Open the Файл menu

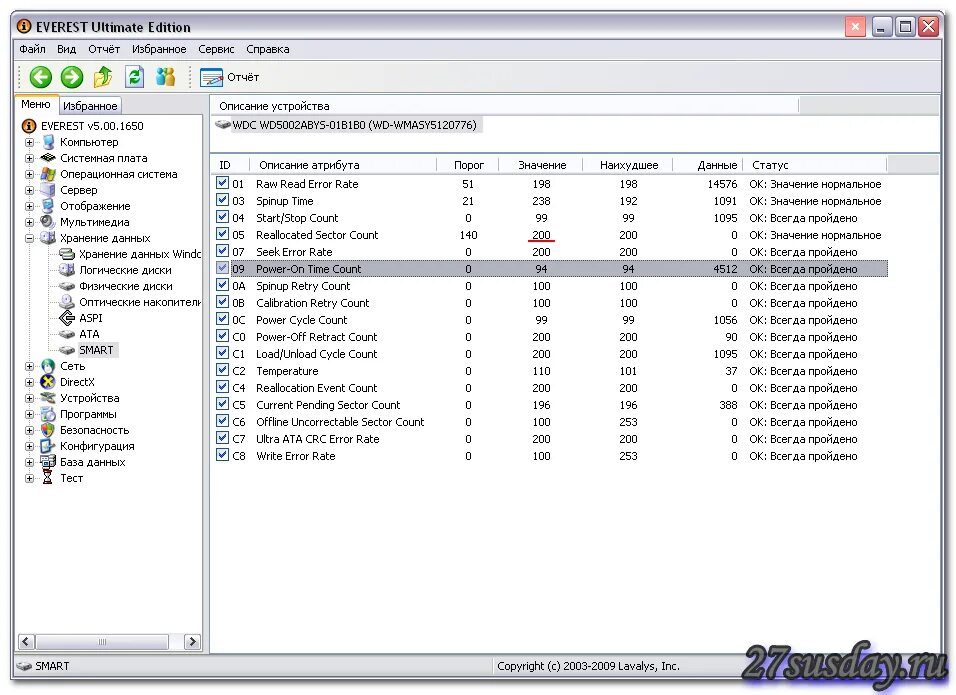(32, 49)
